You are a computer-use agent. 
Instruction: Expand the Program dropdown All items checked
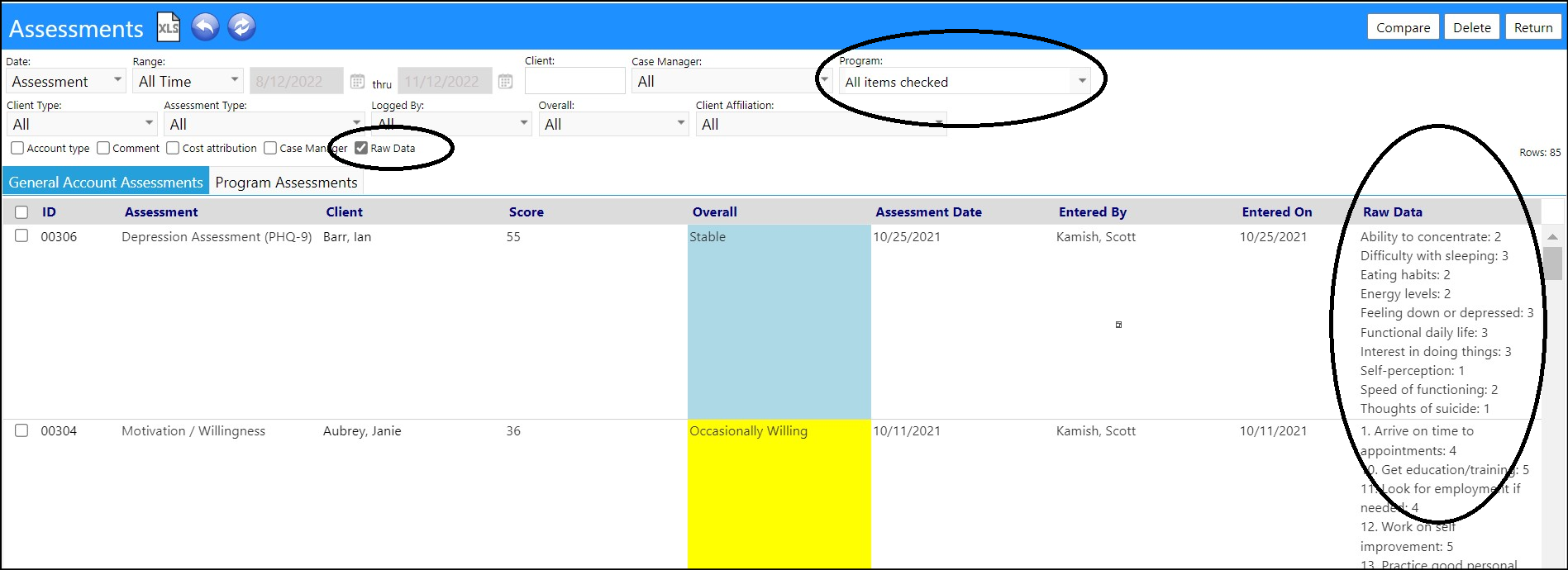point(965,81)
